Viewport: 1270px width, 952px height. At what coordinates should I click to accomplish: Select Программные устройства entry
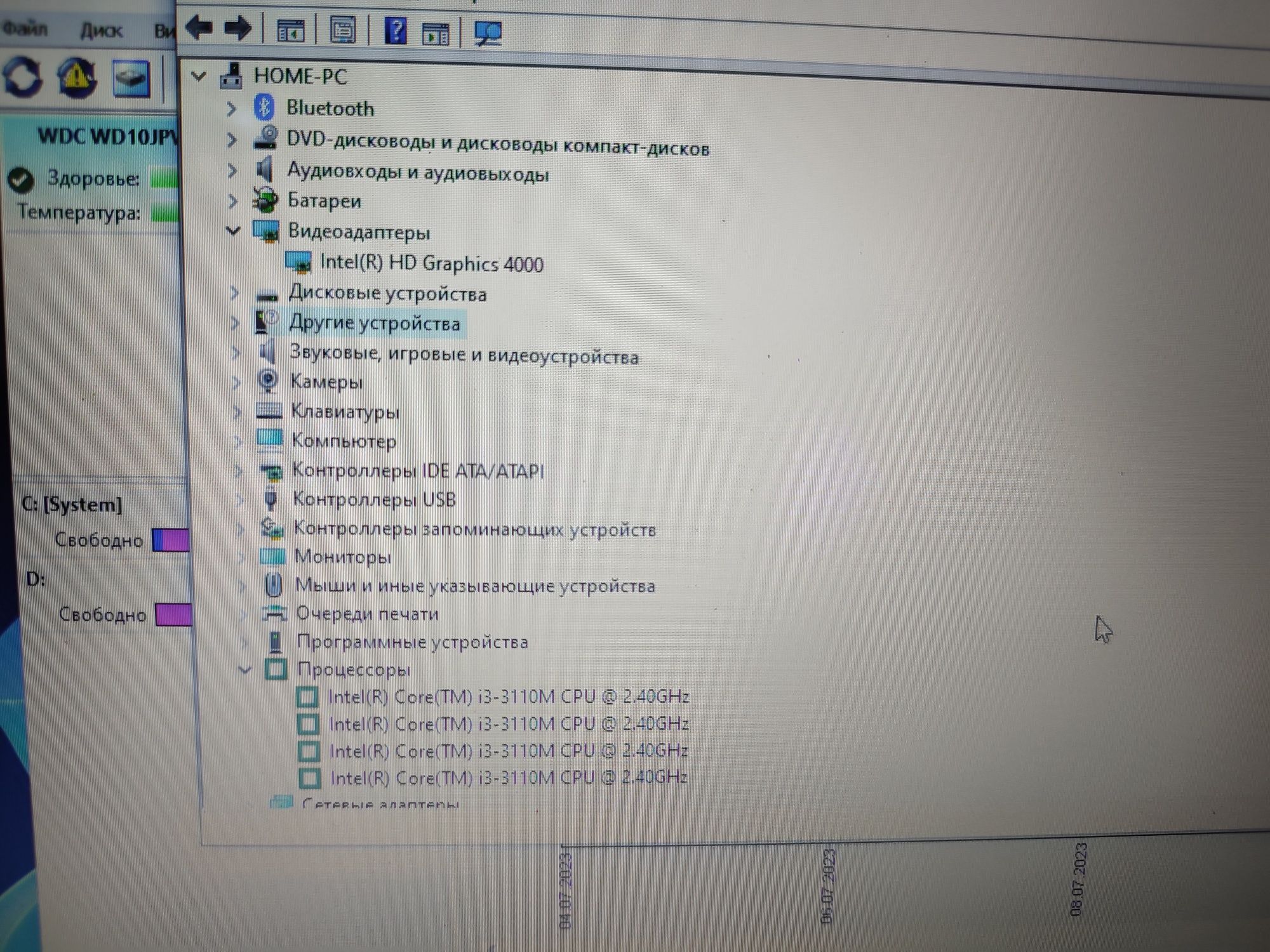pos(412,642)
